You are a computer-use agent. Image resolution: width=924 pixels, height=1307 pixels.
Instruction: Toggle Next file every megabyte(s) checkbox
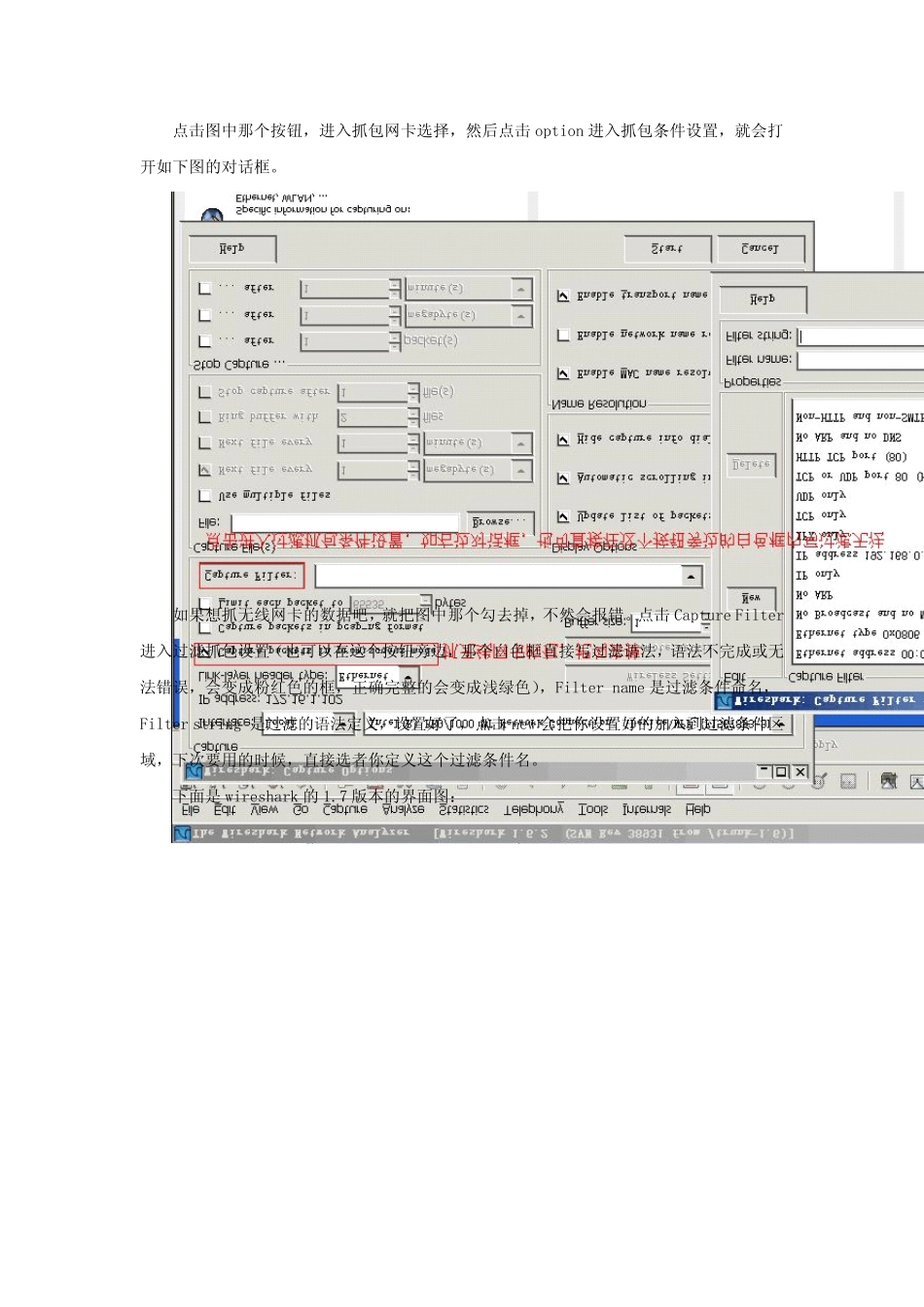coord(204,470)
